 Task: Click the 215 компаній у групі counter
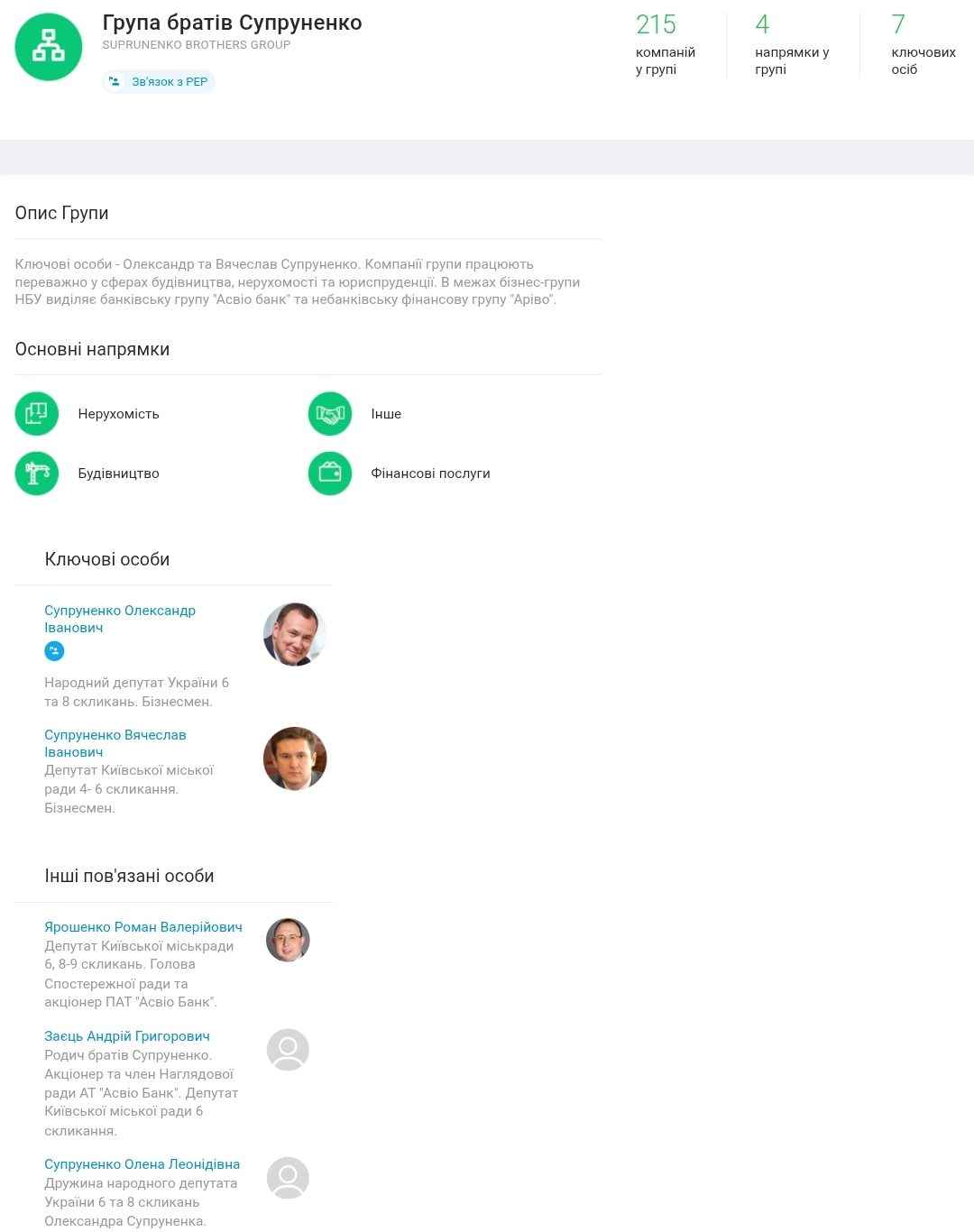665,44
